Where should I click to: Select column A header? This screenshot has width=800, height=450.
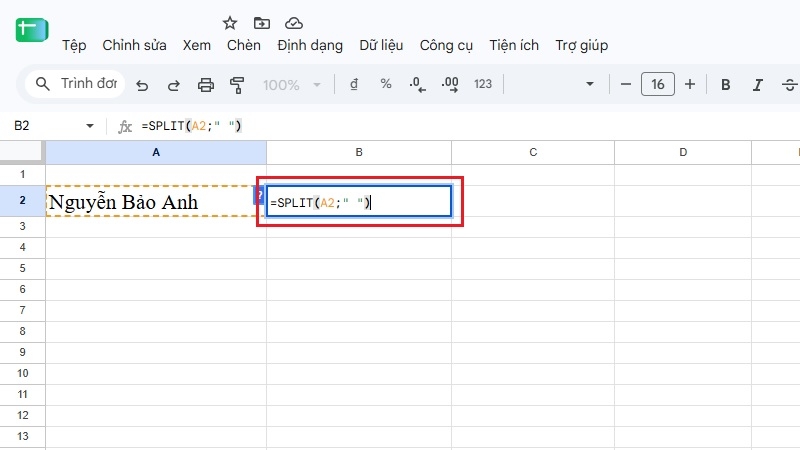[156, 152]
